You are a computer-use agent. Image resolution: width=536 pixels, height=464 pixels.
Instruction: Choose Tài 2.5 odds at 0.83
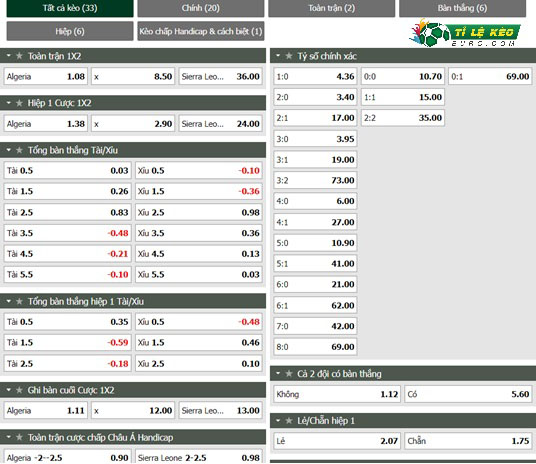click(67, 212)
